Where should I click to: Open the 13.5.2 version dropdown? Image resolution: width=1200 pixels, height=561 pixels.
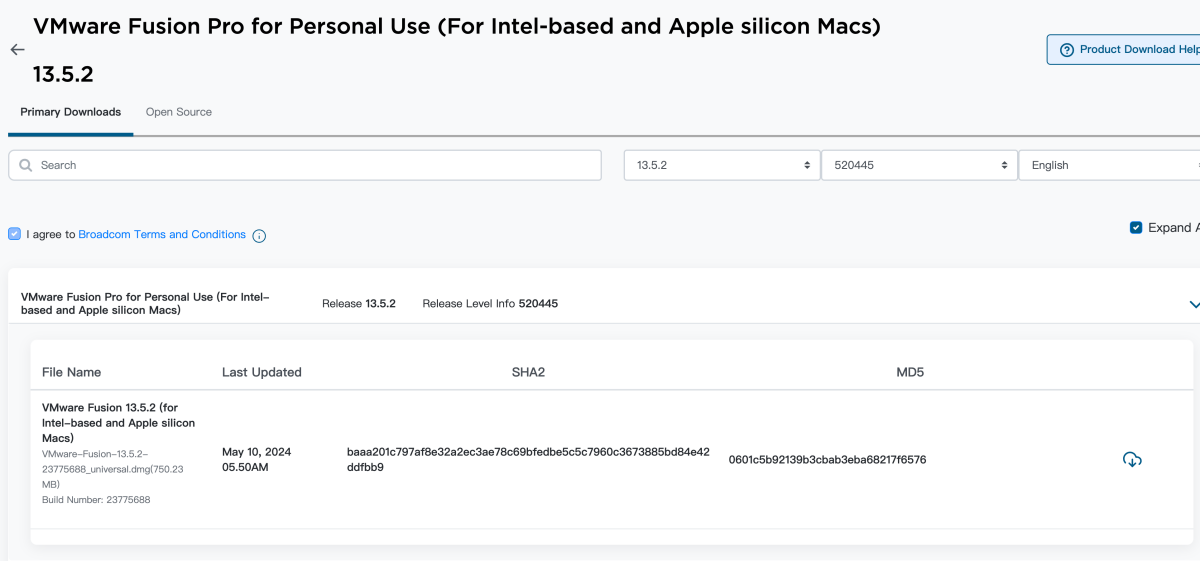720,165
